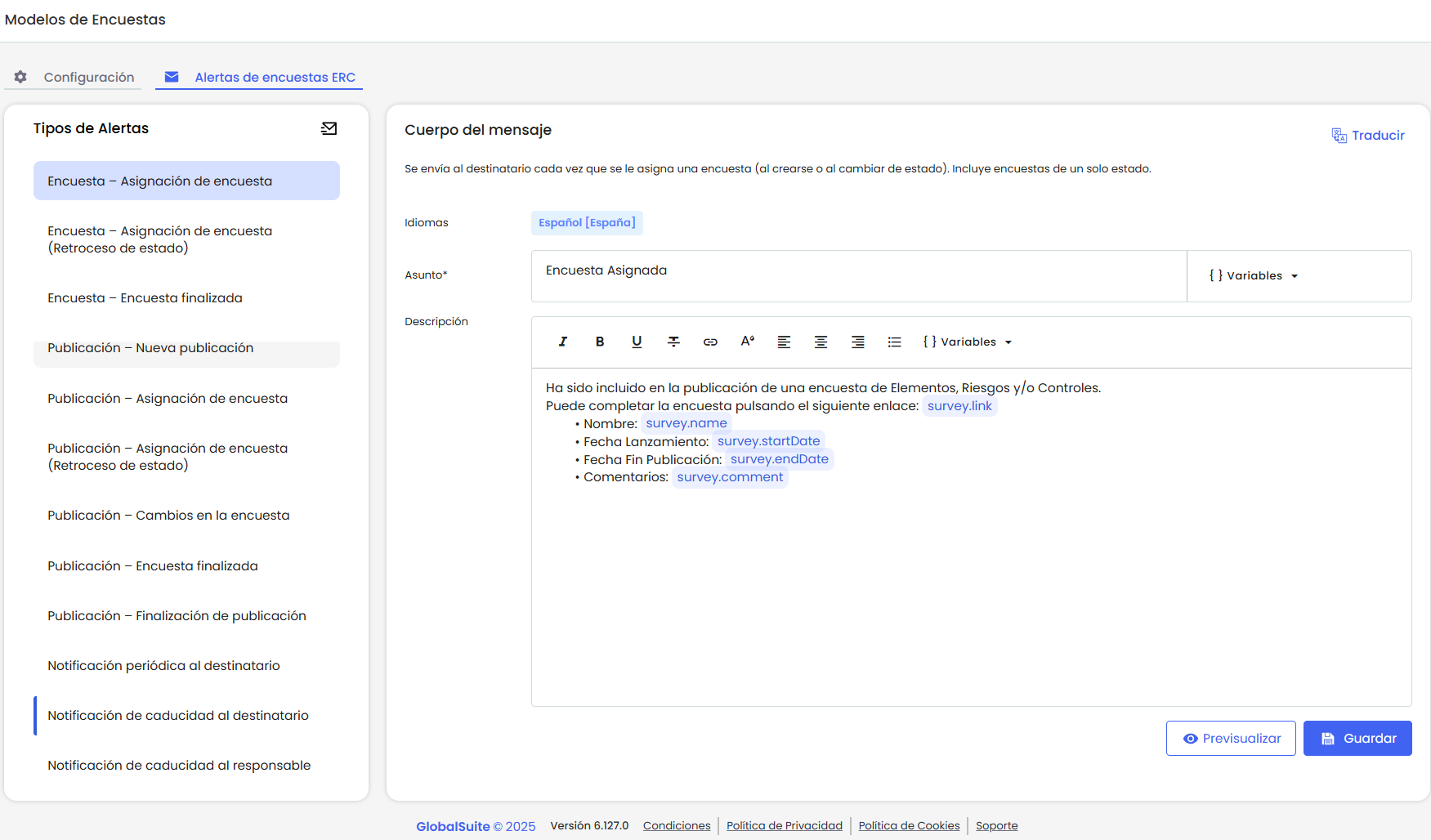Click the Guardar button

pos(1357,738)
